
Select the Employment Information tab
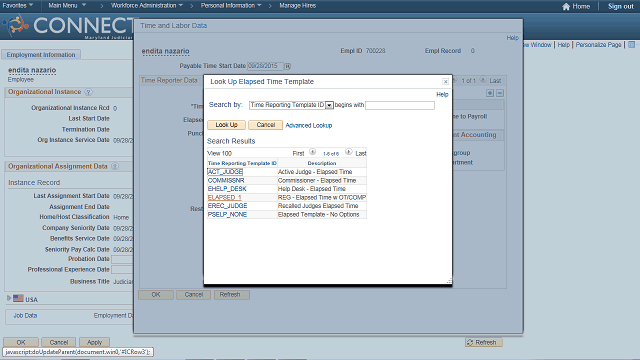pos(41,55)
